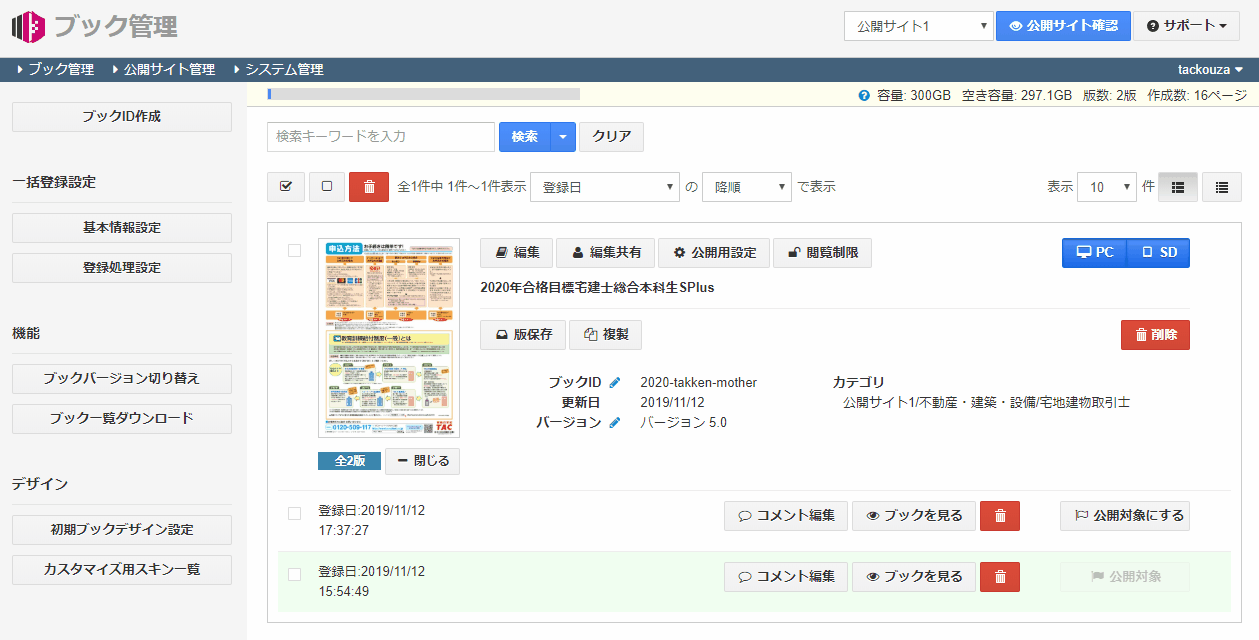Click the ブックID作成 button
Screen dimensions: 1259x640
point(122,117)
